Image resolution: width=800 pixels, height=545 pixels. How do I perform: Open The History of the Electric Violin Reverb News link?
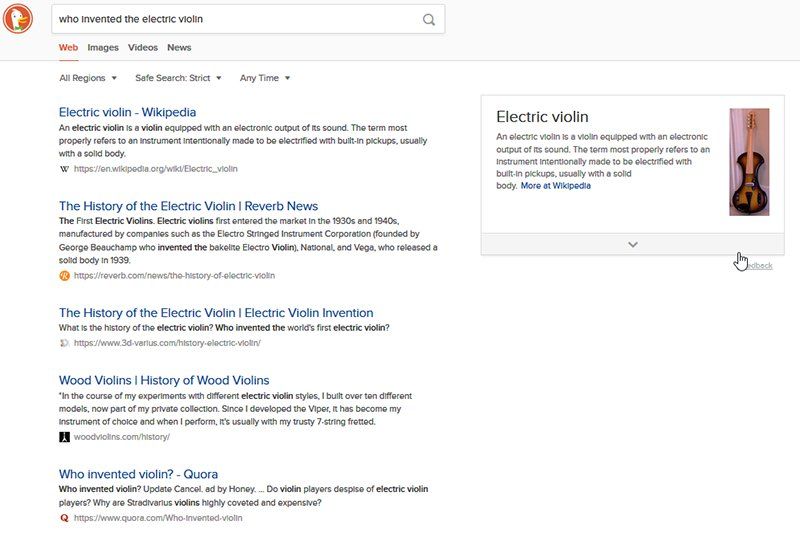pos(188,206)
